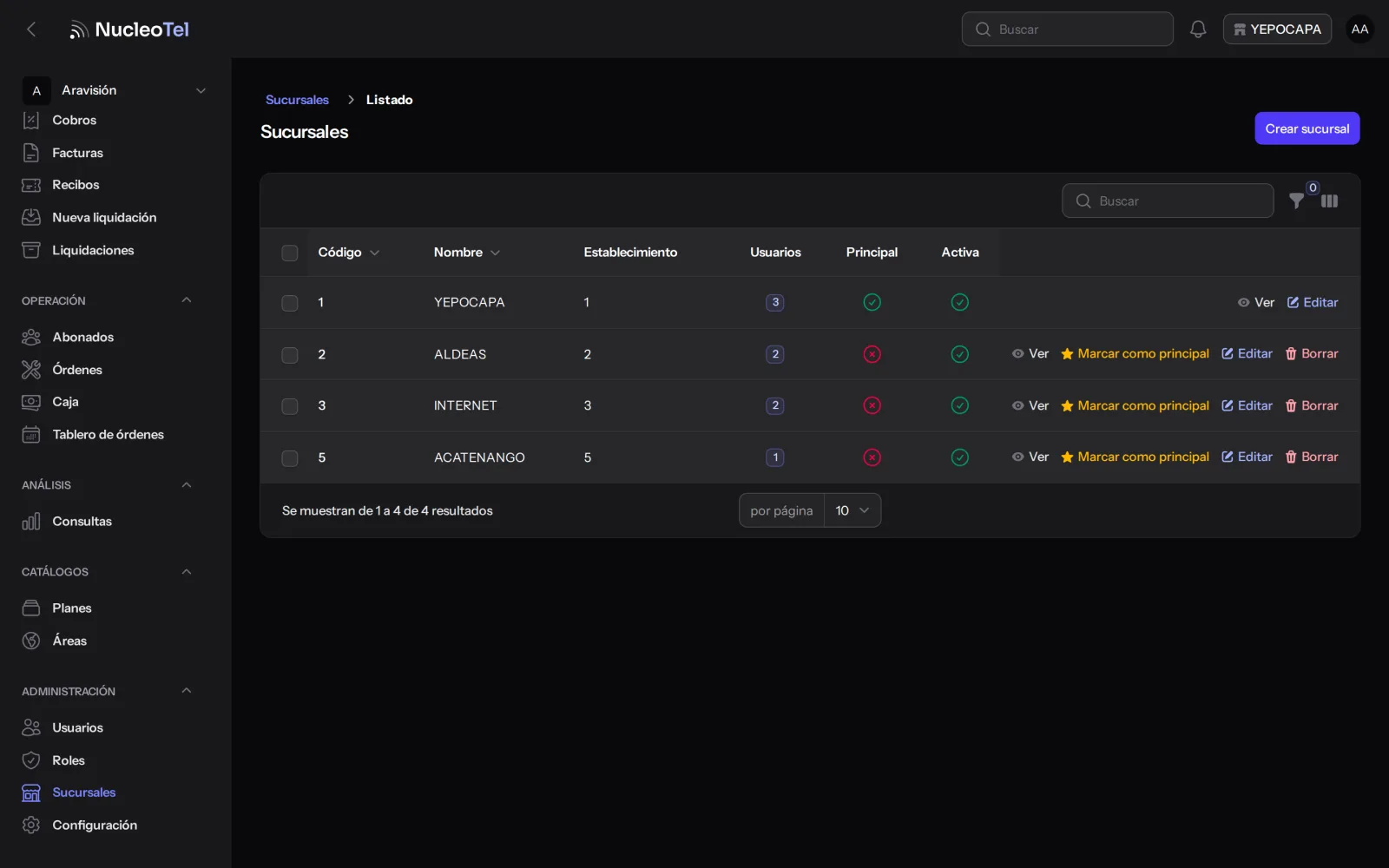Check the ACATENANGO row checkbox
Viewport: 1389px width, 868px height.
click(x=290, y=458)
